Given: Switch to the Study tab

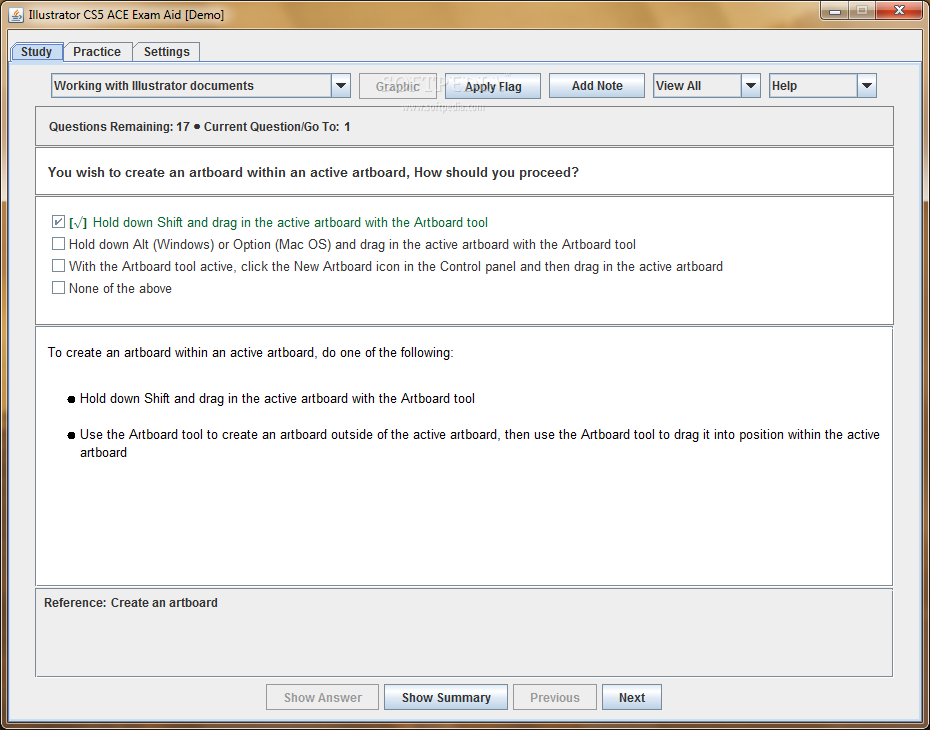Looking at the screenshot, I should tap(36, 52).
